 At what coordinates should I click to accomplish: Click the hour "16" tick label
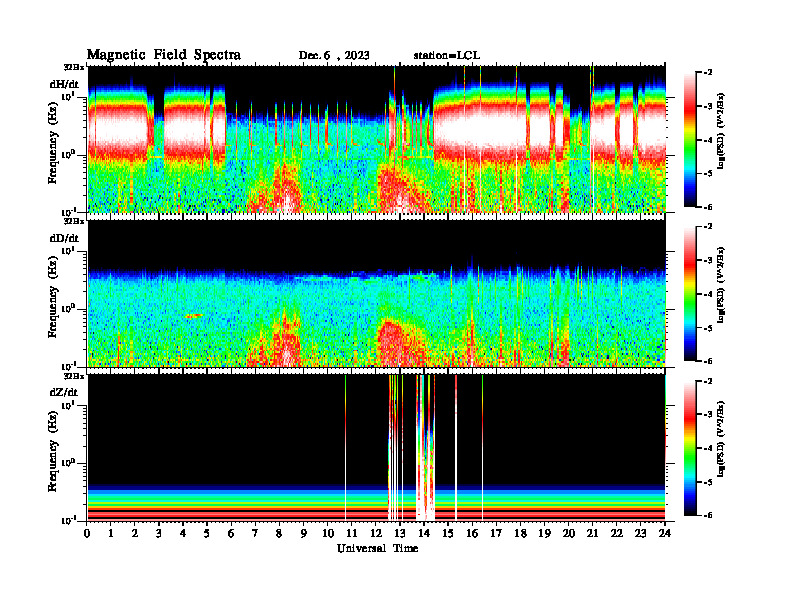(x=472, y=534)
